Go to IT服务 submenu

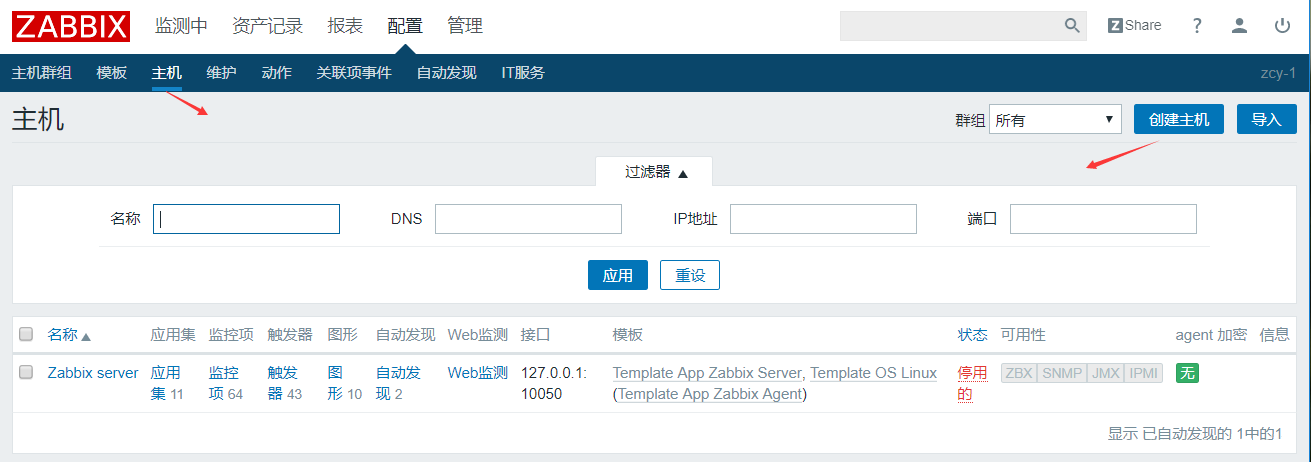click(523, 73)
